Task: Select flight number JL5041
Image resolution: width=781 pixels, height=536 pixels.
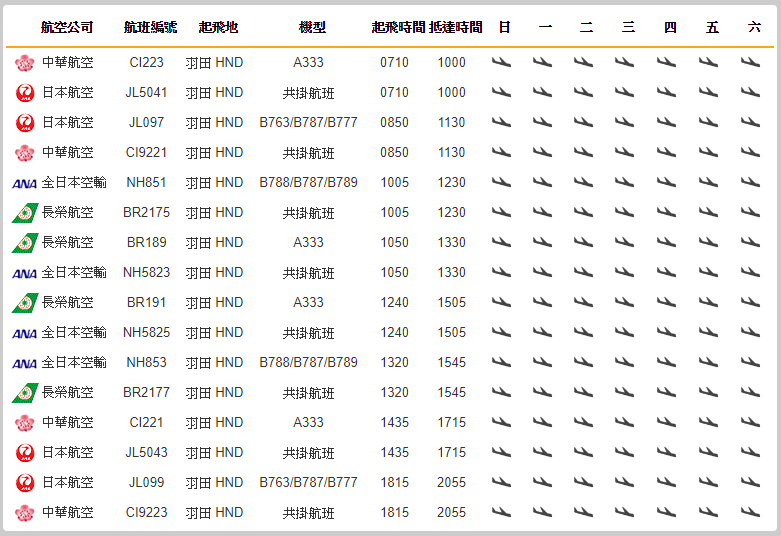Action: 146,92
